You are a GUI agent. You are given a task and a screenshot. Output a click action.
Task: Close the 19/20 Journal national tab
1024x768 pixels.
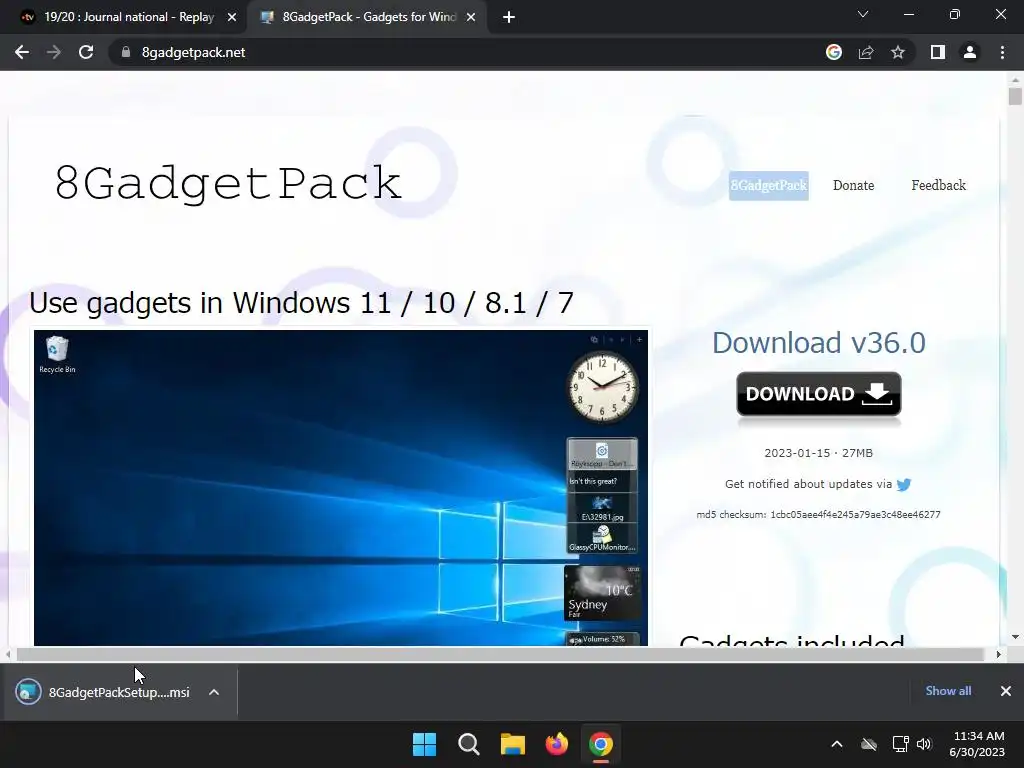point(232,17)
